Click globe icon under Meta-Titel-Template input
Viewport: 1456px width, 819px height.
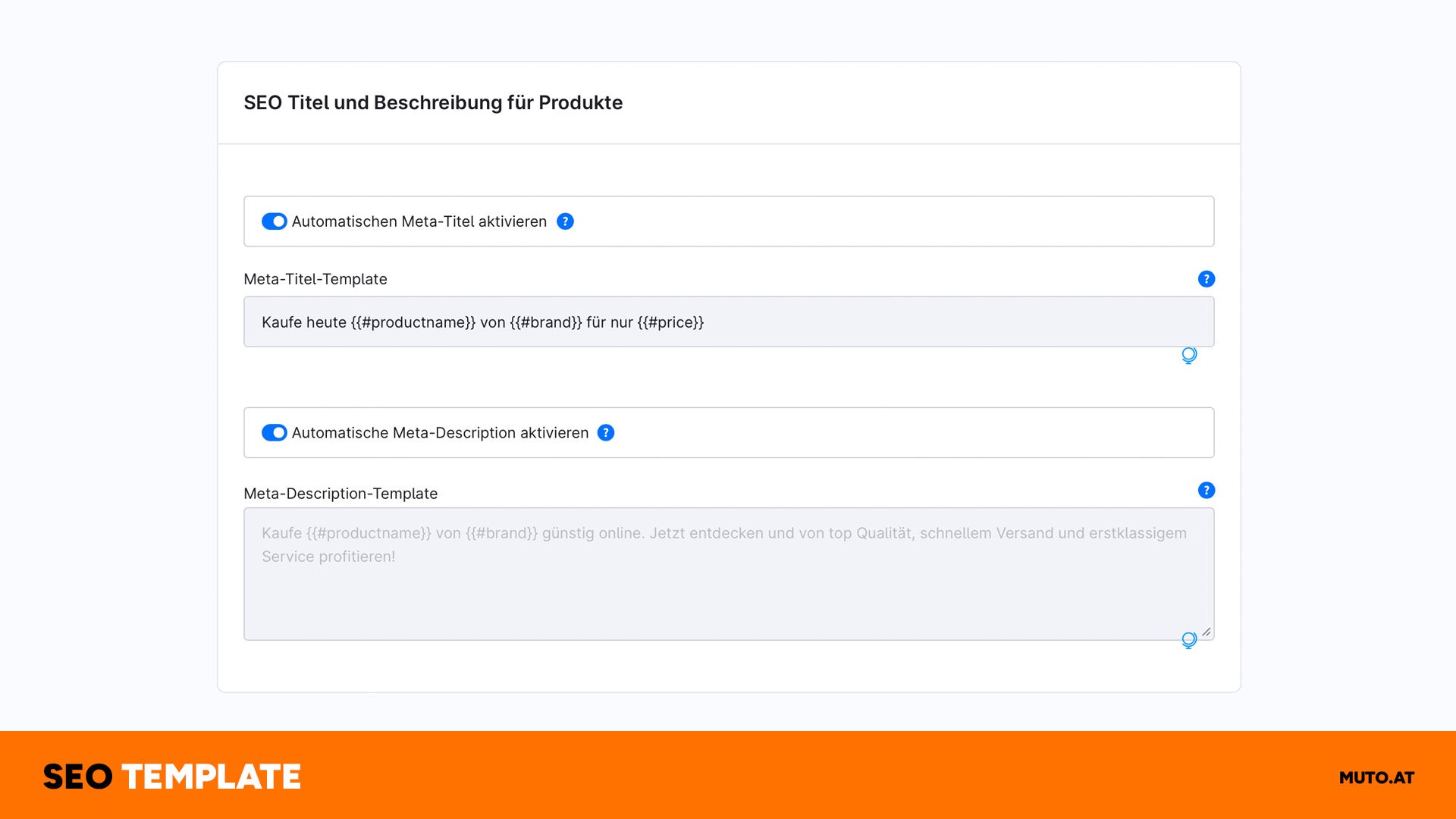tap(1189, 355)
